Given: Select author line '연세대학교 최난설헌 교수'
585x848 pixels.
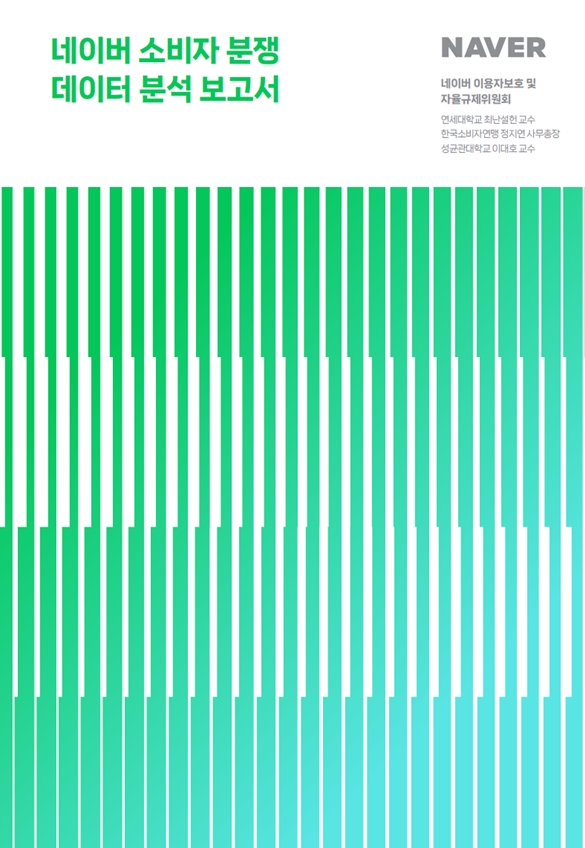Looking at the screenshot, I should 488,120.
